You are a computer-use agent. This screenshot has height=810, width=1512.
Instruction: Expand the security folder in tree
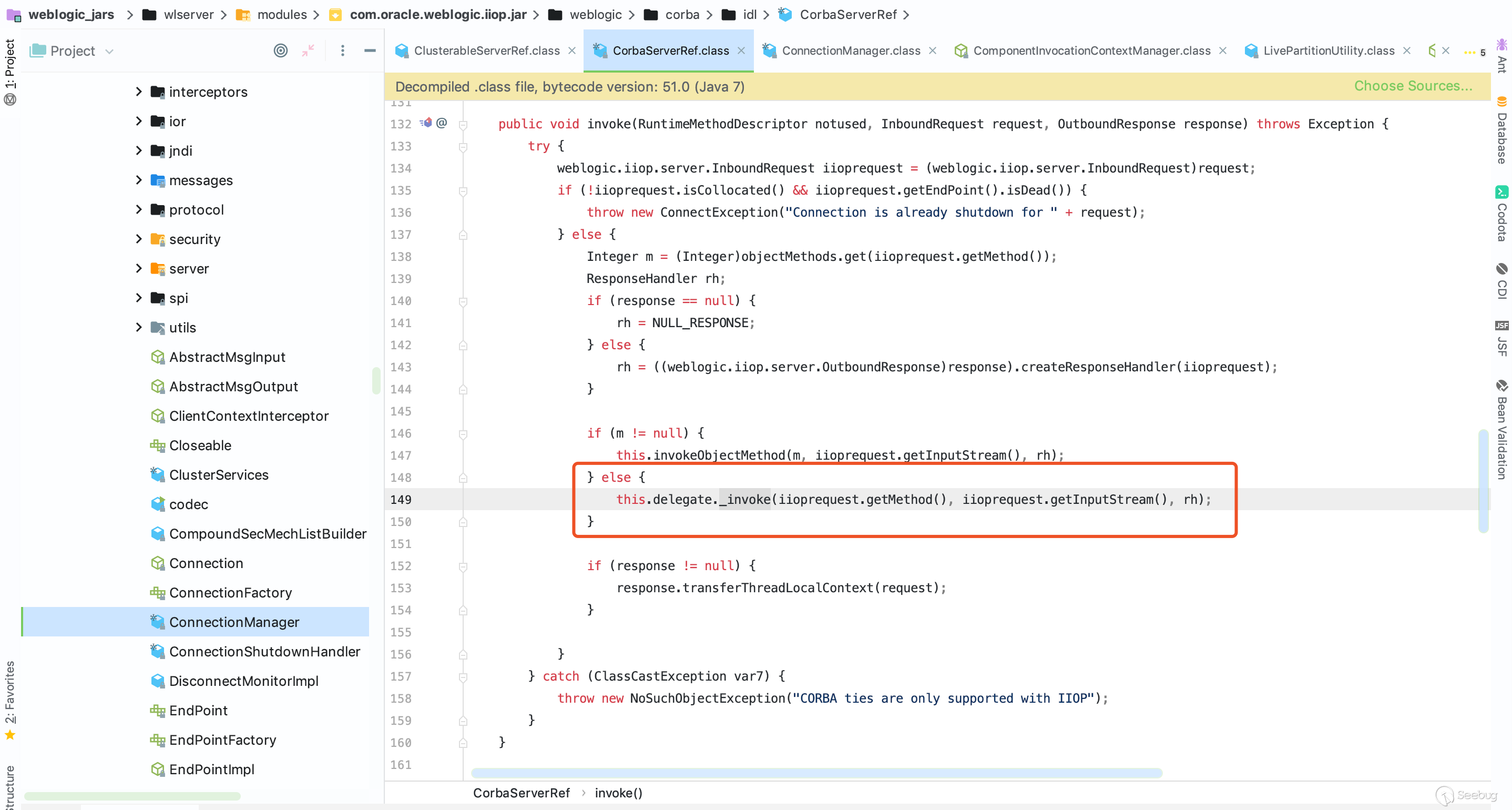pyautogui.click(x=138, y=239)
